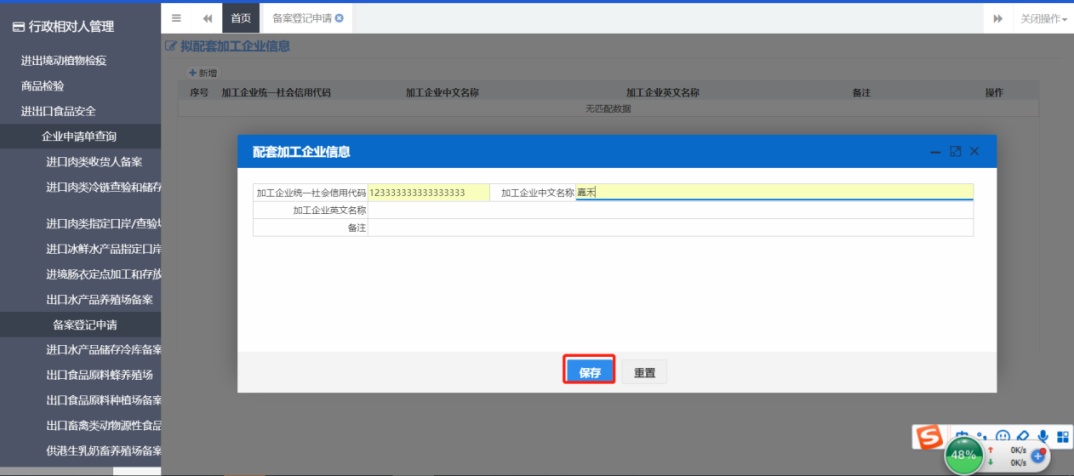
Task: Click the double right arrow tab scroll icon
Action: tap(998, 19)
